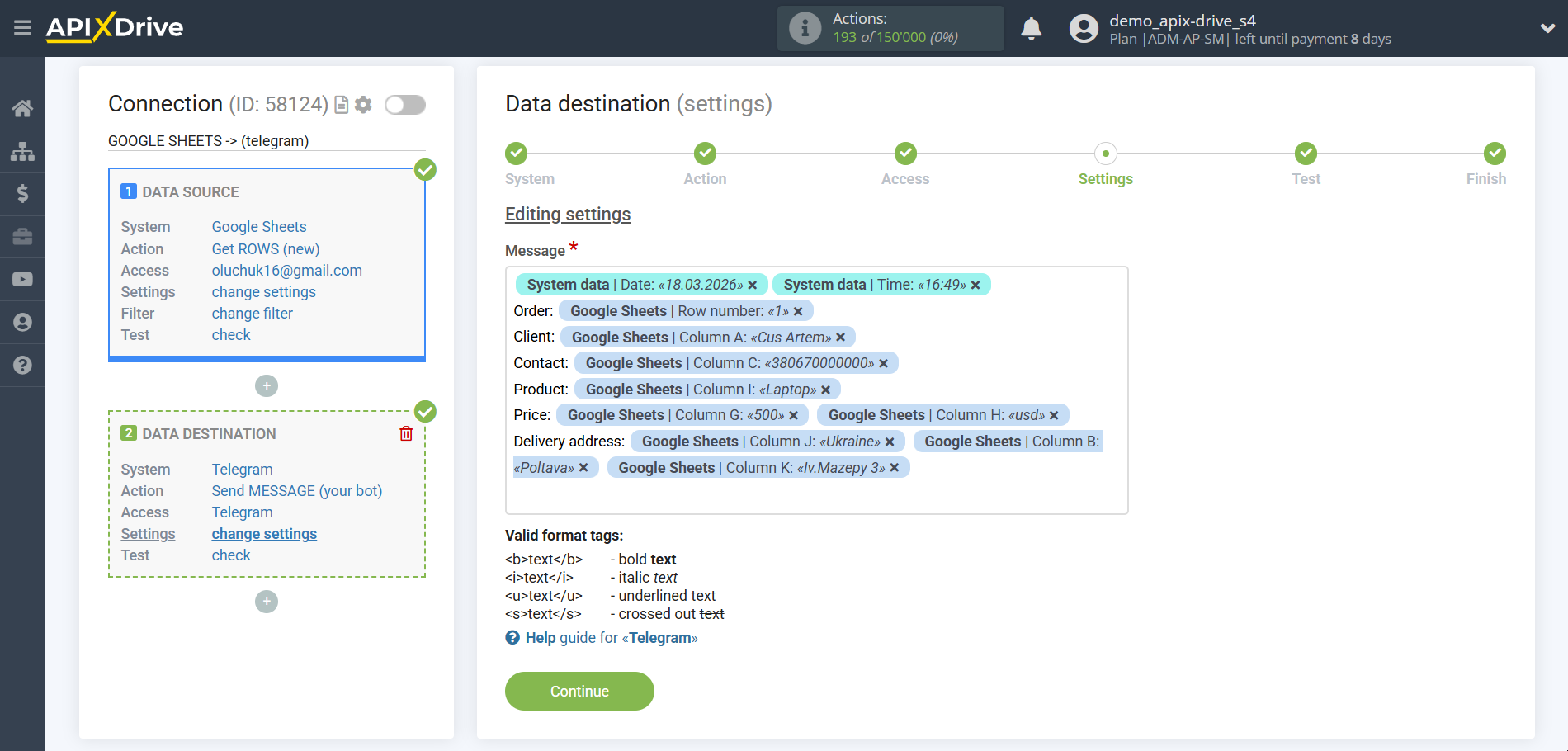
Task: Add a step below the Data Destination block
Action: (x=267, y=602)
